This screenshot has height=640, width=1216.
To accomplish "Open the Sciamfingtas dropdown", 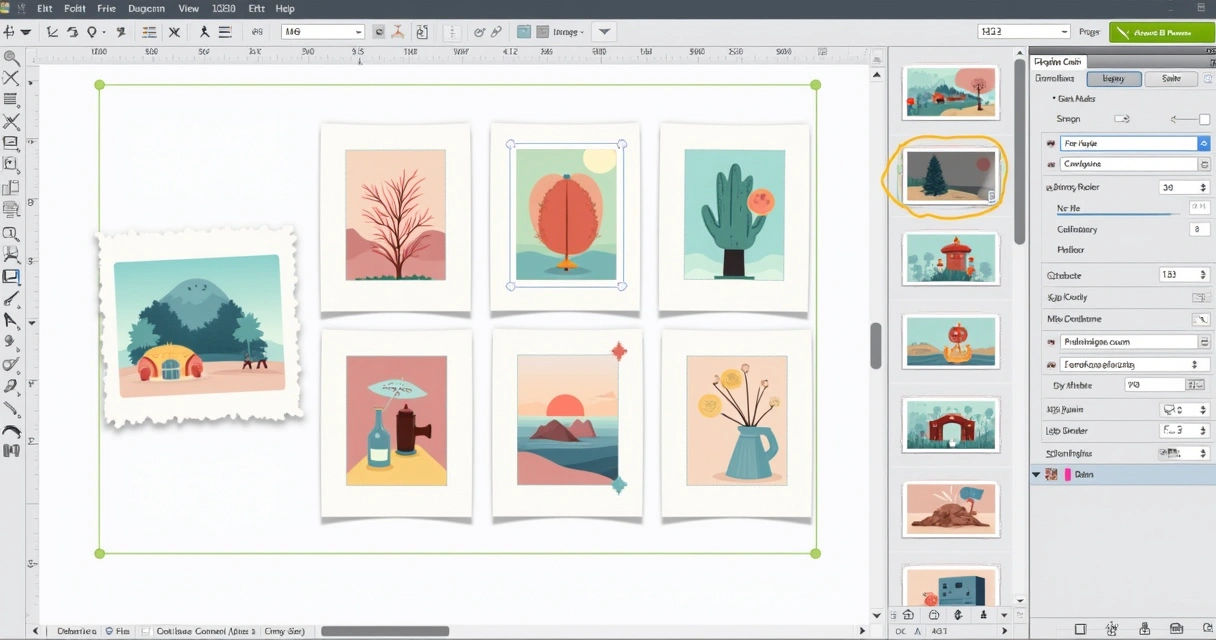I will (x=1202, y=453).
